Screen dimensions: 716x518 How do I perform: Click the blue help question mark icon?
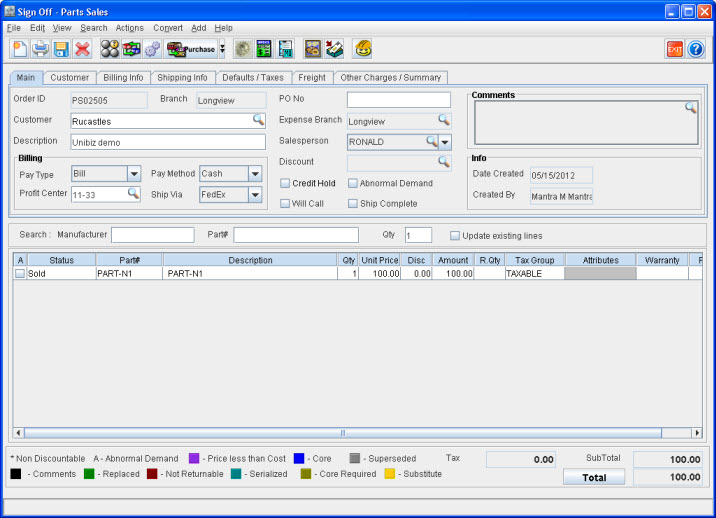click(696, 49)
